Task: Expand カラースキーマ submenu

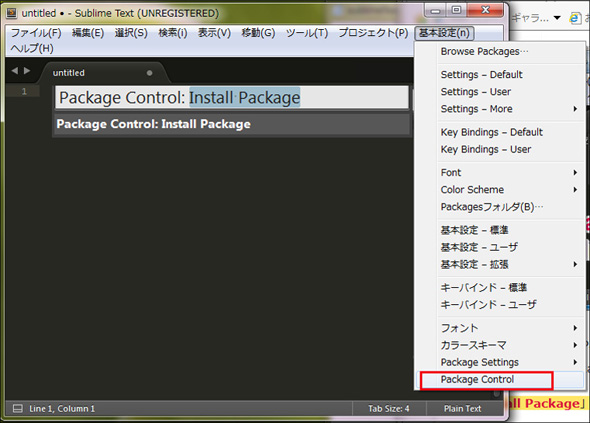Action: pyautogui.click(x=500, y=345)
